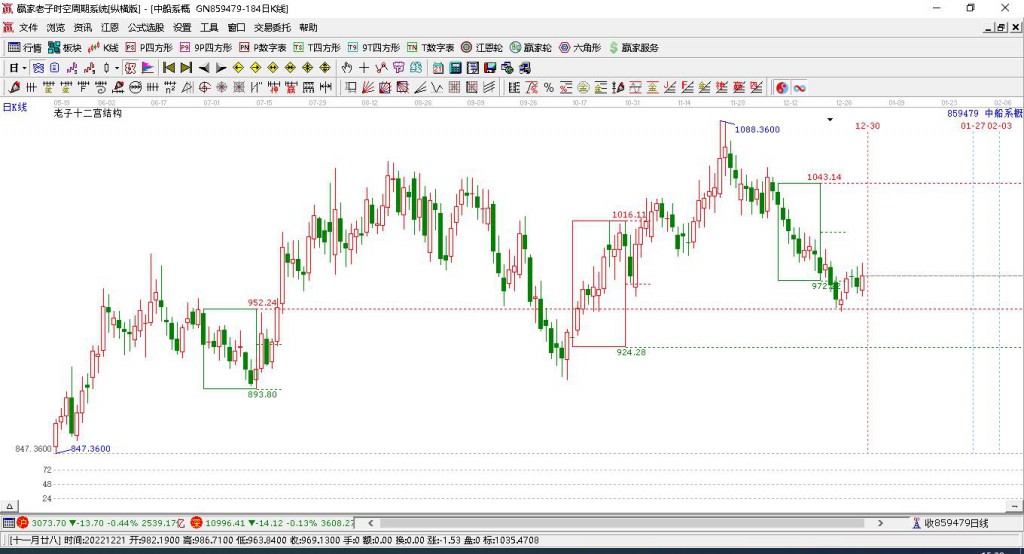Screen dimensions: 1024x554
Task: Open the calculator icon
Action: [x=455, y=68]
